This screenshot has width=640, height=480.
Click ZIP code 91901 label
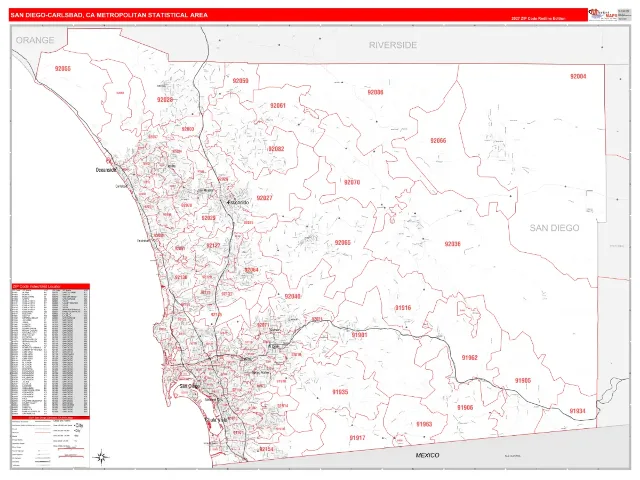click(x=360, y=335)
